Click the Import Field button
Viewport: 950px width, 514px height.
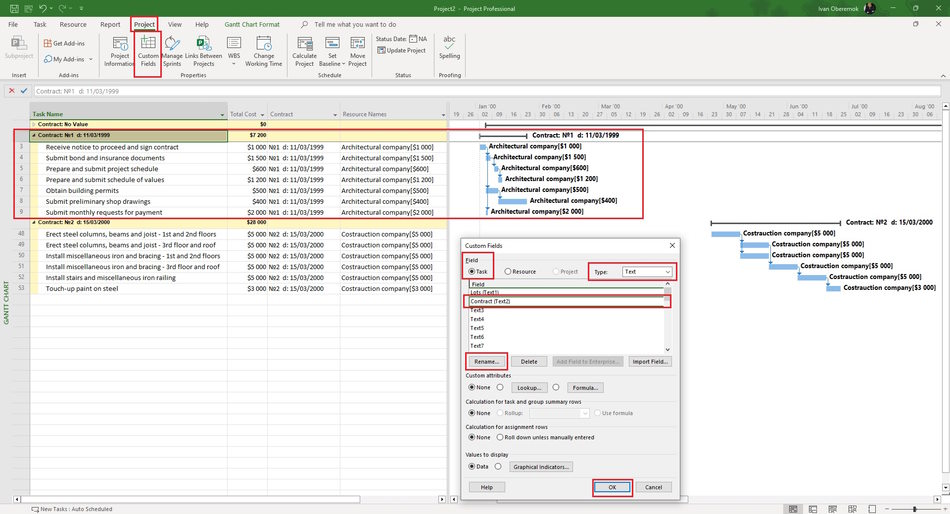[650, 361]
